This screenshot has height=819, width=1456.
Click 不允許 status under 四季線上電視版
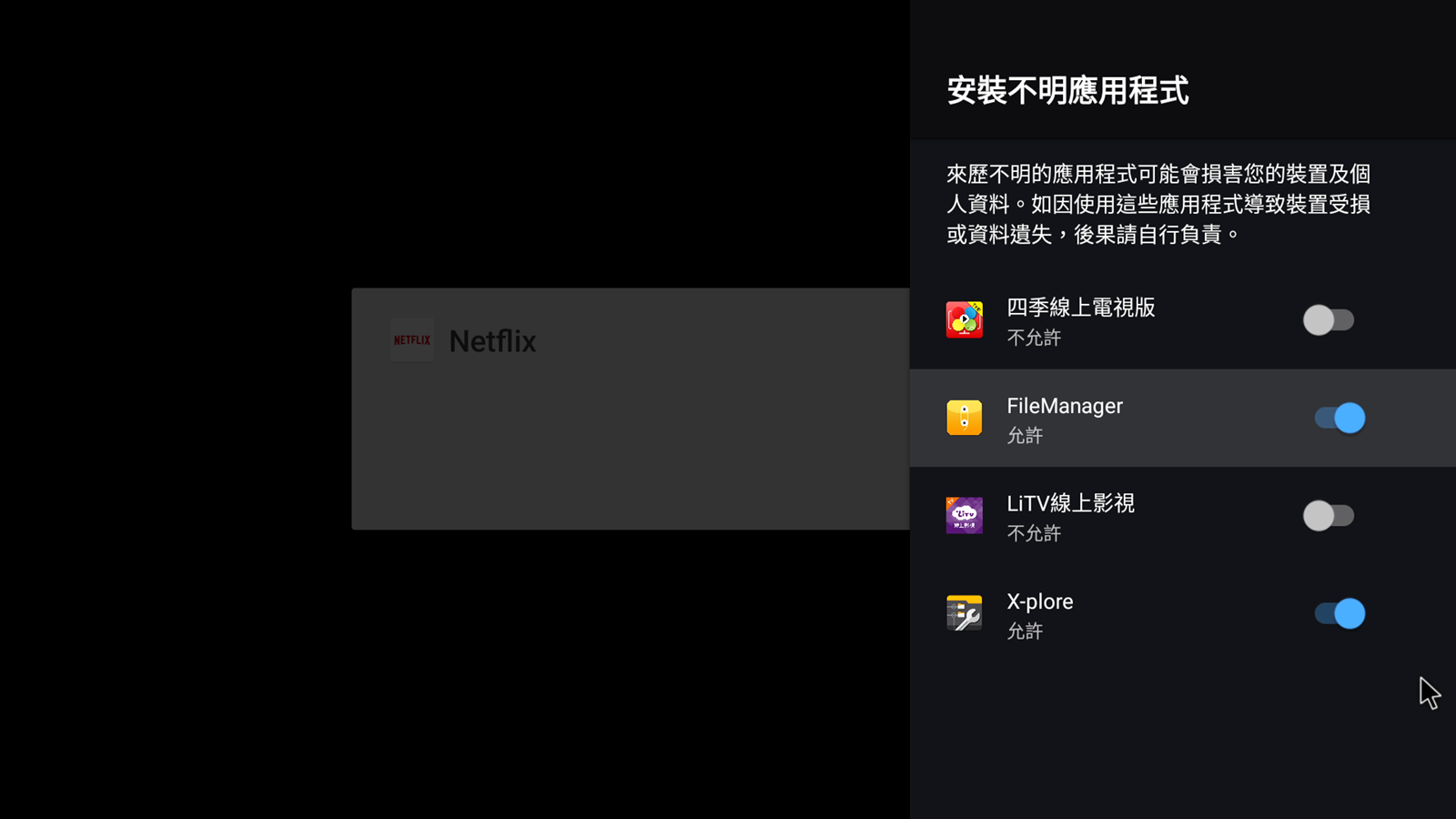pos(1034,338)
